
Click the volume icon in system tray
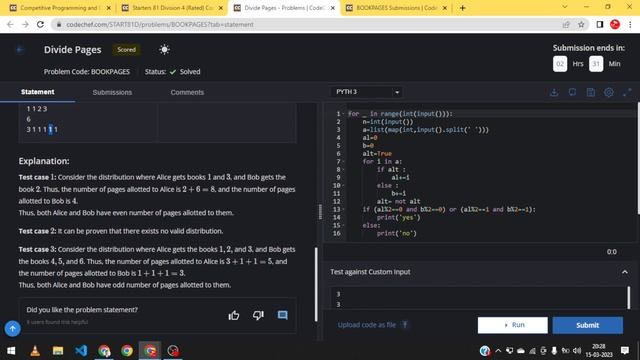click(577, 351)
